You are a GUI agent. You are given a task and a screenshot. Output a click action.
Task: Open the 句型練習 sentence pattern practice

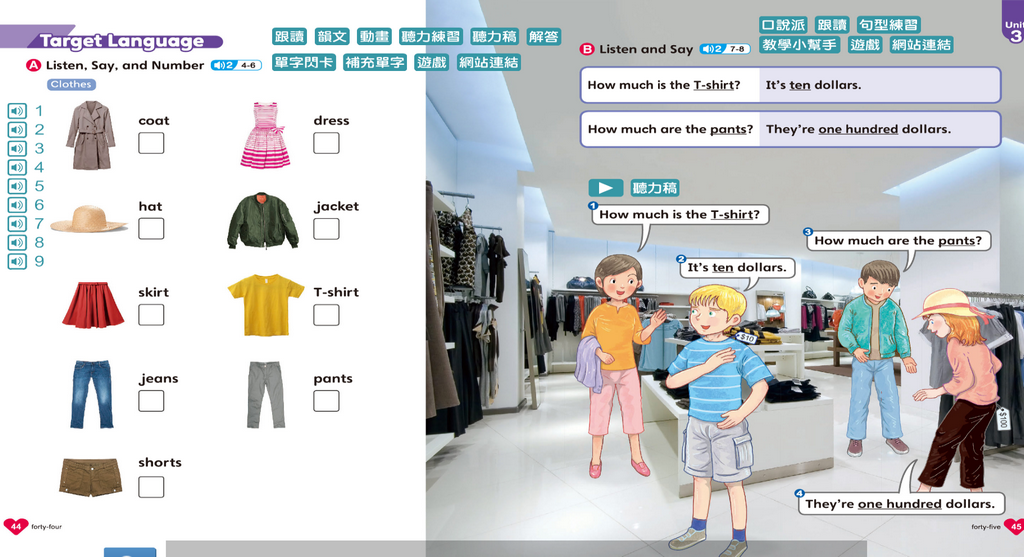tap(888, 25)
